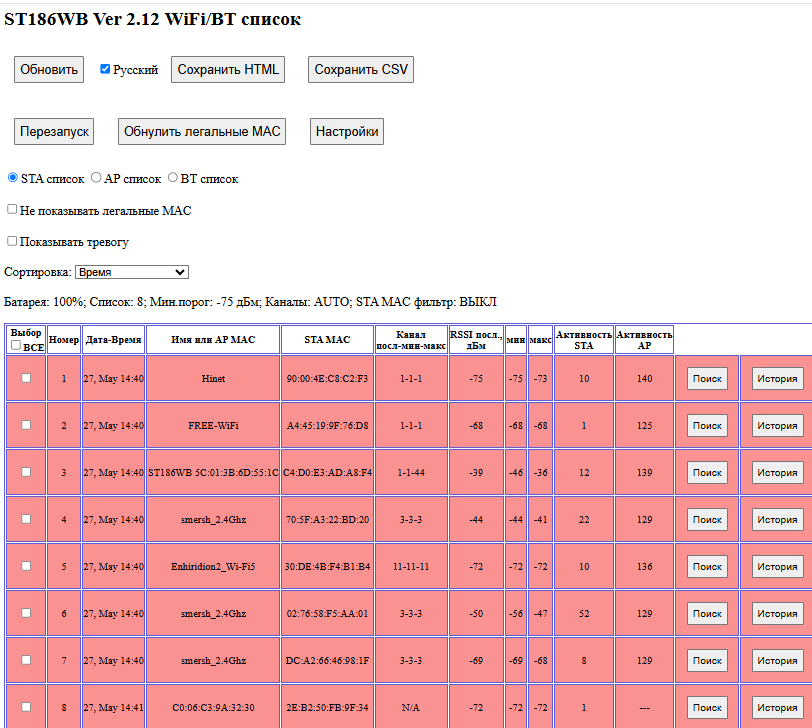Select the AP список radio option
Image resolution: width=812 pixels, height=728 pixels.
(x=96, y=178)
